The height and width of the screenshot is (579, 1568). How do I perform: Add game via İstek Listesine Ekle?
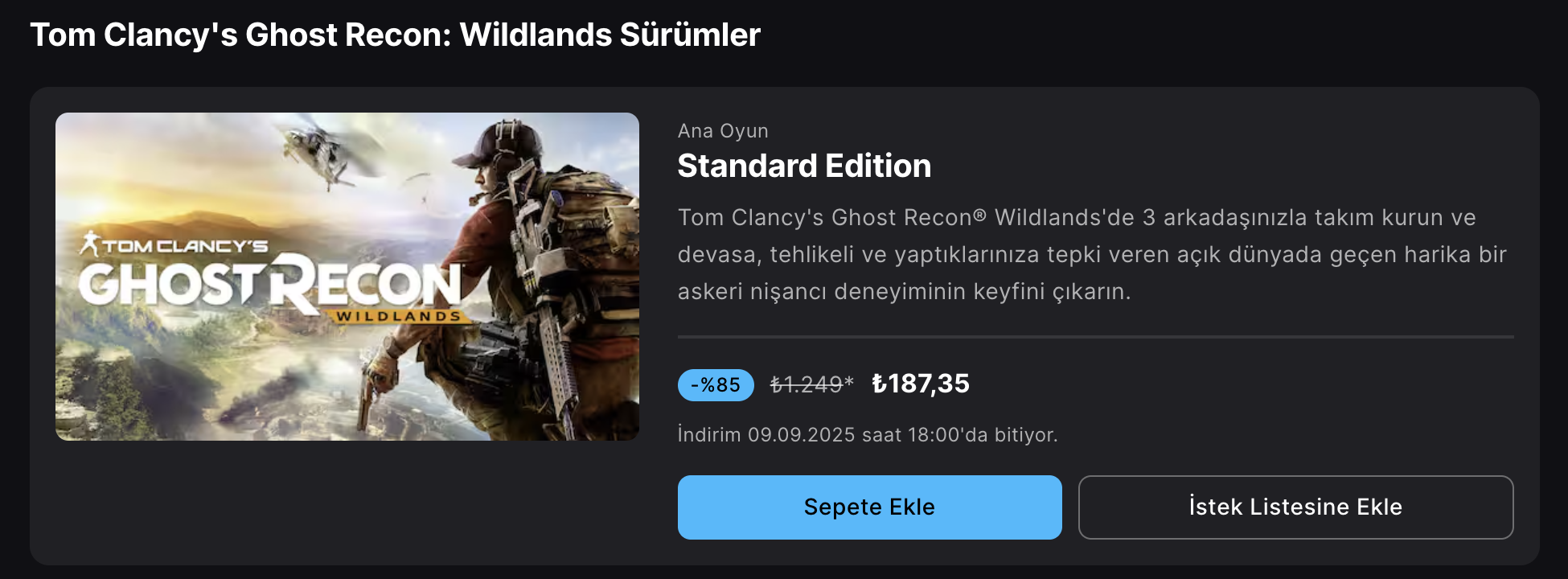coord(1295,507)
